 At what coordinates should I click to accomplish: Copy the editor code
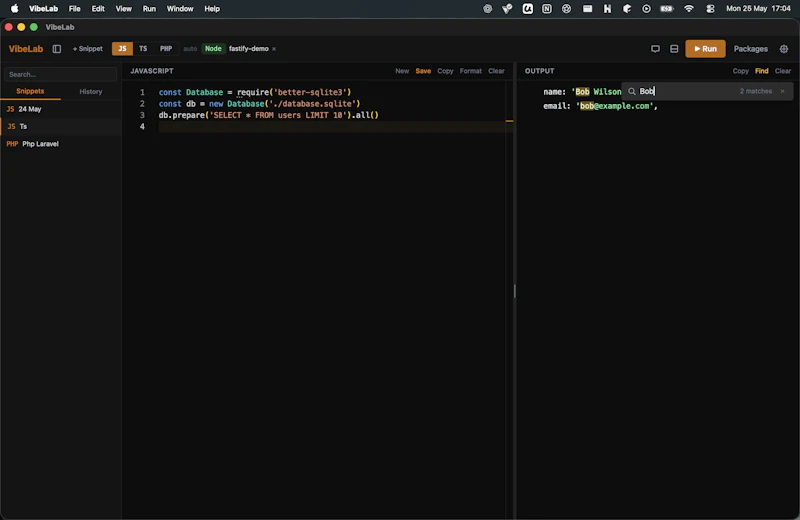445,71
